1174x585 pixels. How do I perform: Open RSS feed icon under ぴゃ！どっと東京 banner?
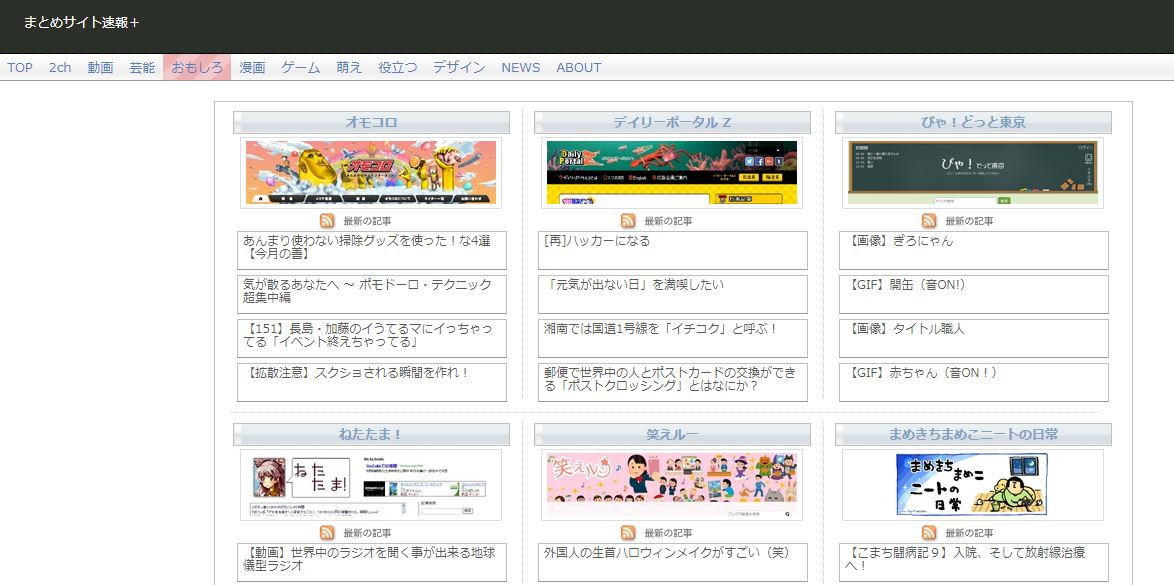pos(929,221)
